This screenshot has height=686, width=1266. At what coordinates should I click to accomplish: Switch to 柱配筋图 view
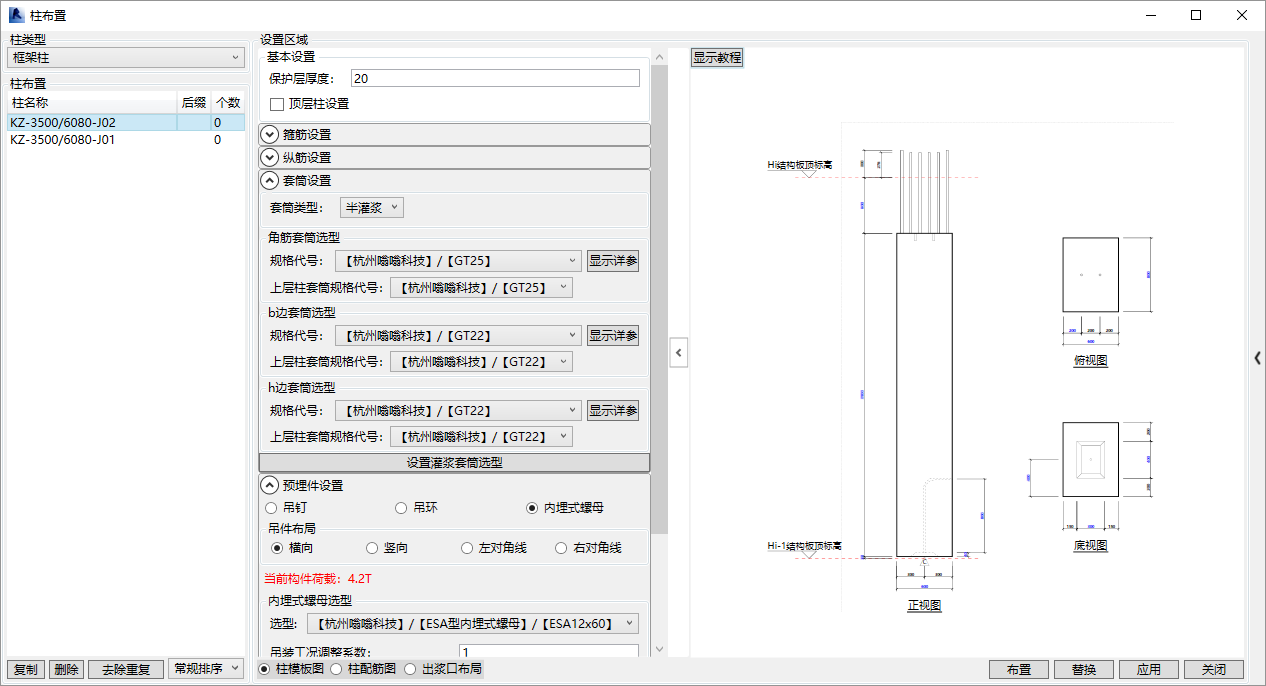336,669
